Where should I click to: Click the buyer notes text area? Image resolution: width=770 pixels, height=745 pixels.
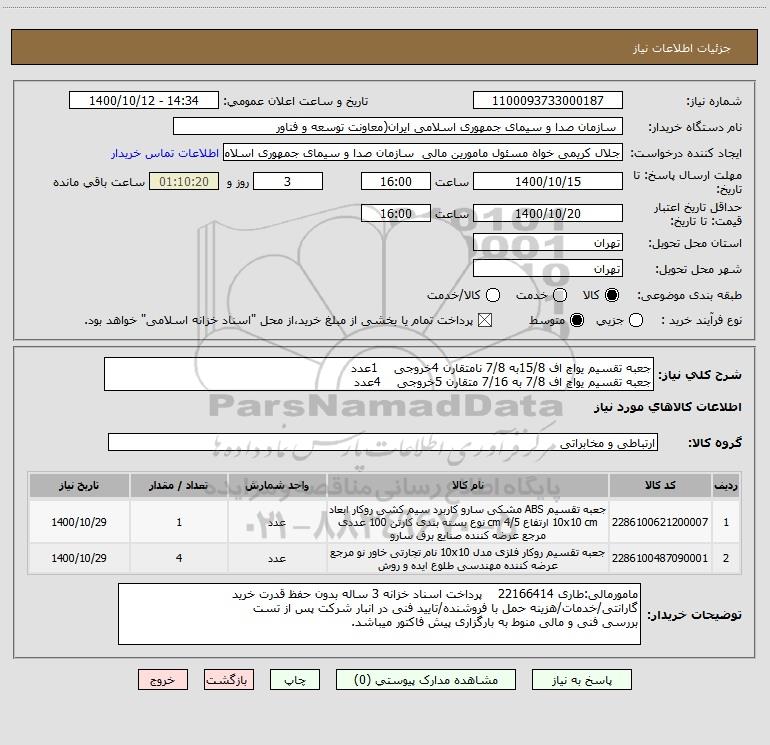click(x=379, y=614)
